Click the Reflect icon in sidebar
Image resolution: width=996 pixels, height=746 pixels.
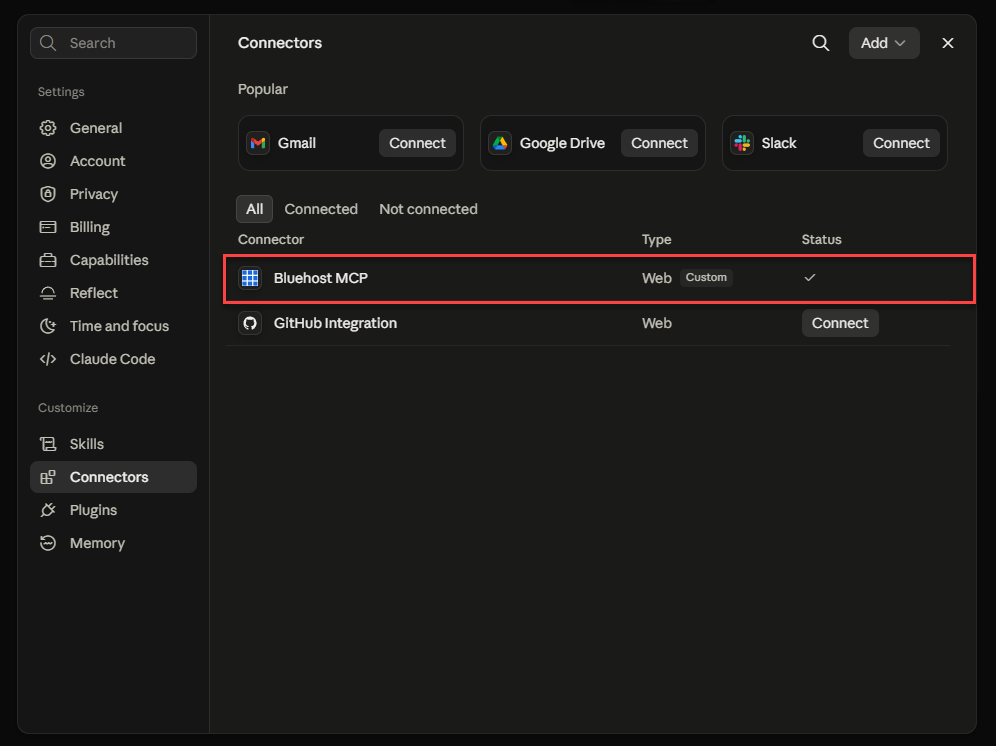point(48,293)
